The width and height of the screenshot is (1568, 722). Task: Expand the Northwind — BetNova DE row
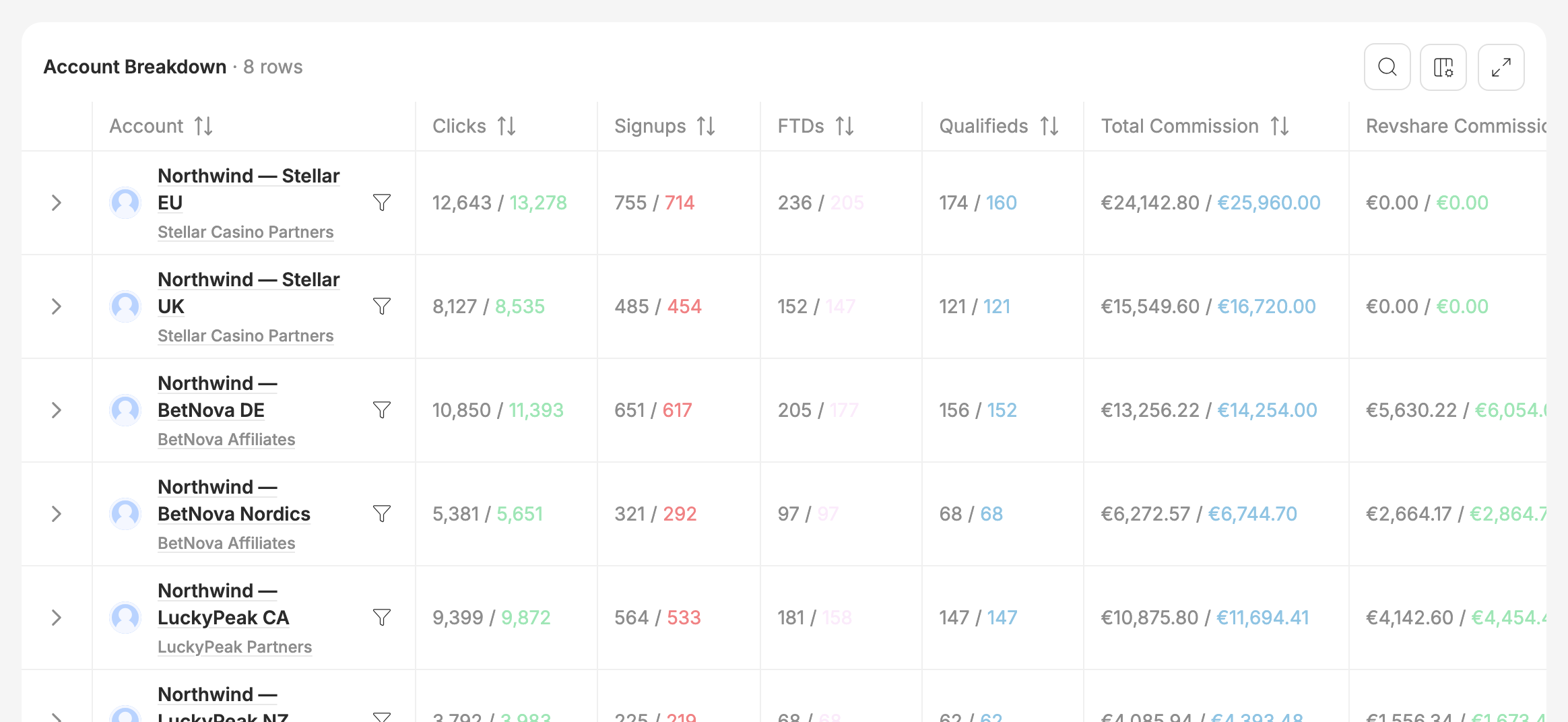click(57, 410)
